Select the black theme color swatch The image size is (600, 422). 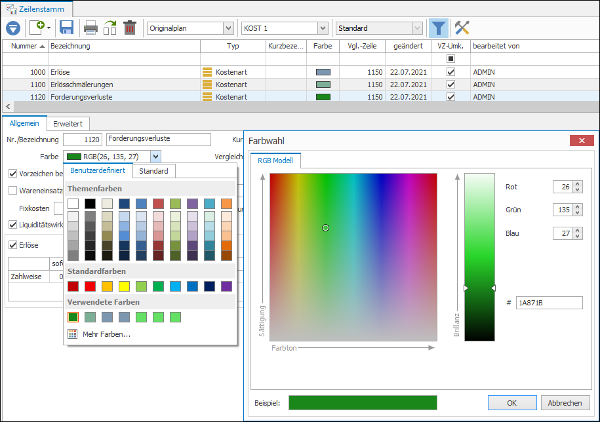click(x=90, y=203)
